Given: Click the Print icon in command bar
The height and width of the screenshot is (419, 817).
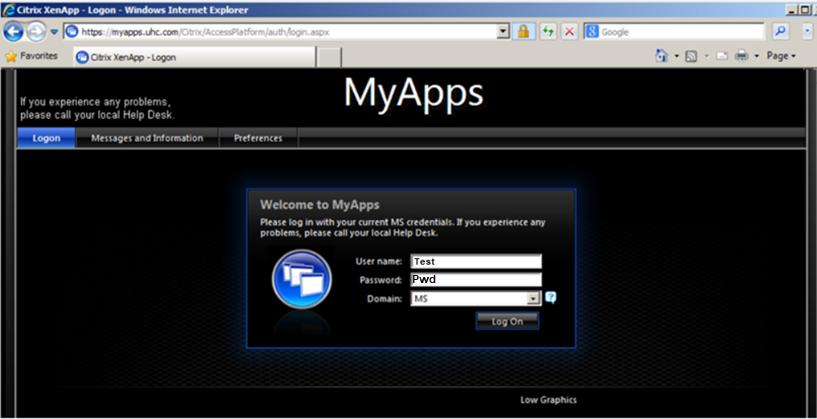Looking at the screenshot, I should coord(741,56).
